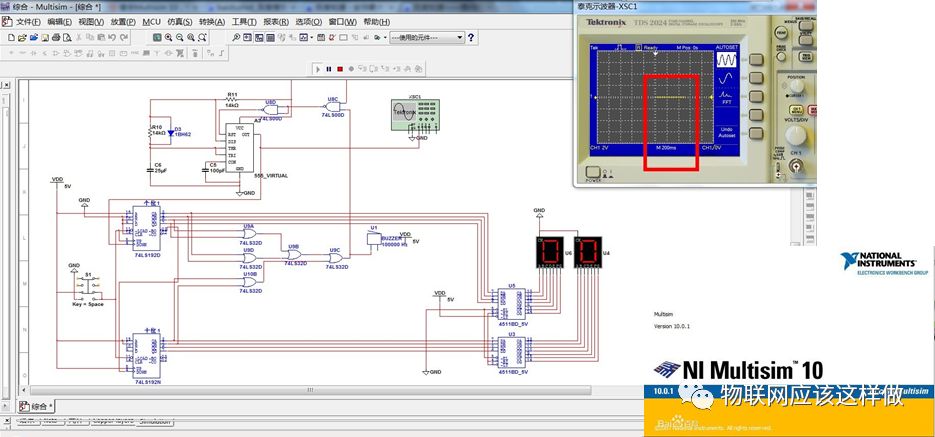Select the Key = Space label

click(88, 304)
